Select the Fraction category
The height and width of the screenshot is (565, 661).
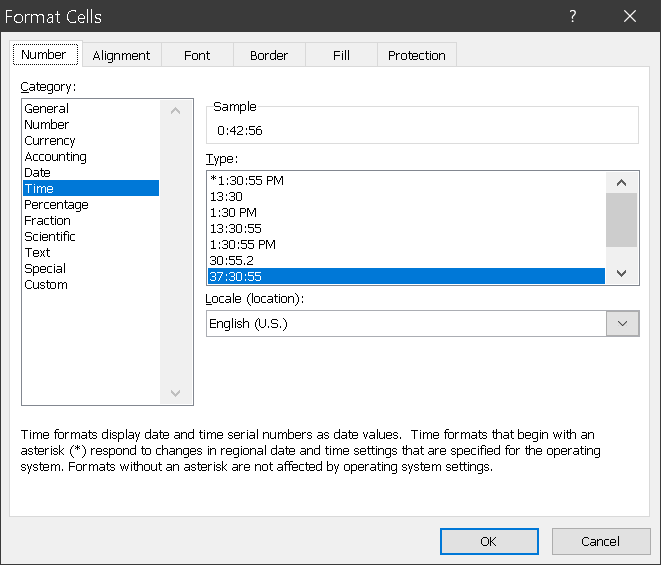coord(91,221)
